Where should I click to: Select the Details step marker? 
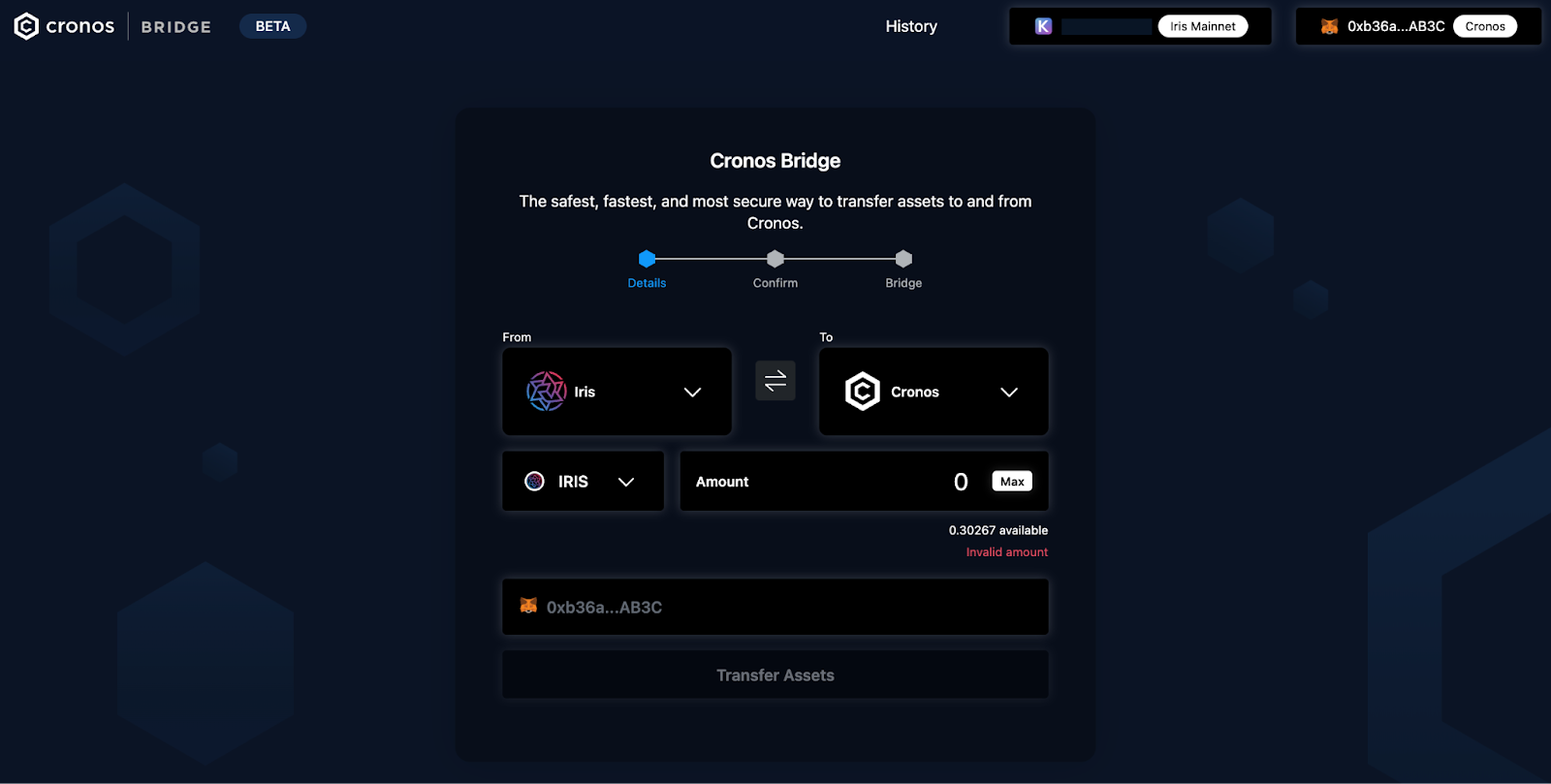click(x=647, y=259)
